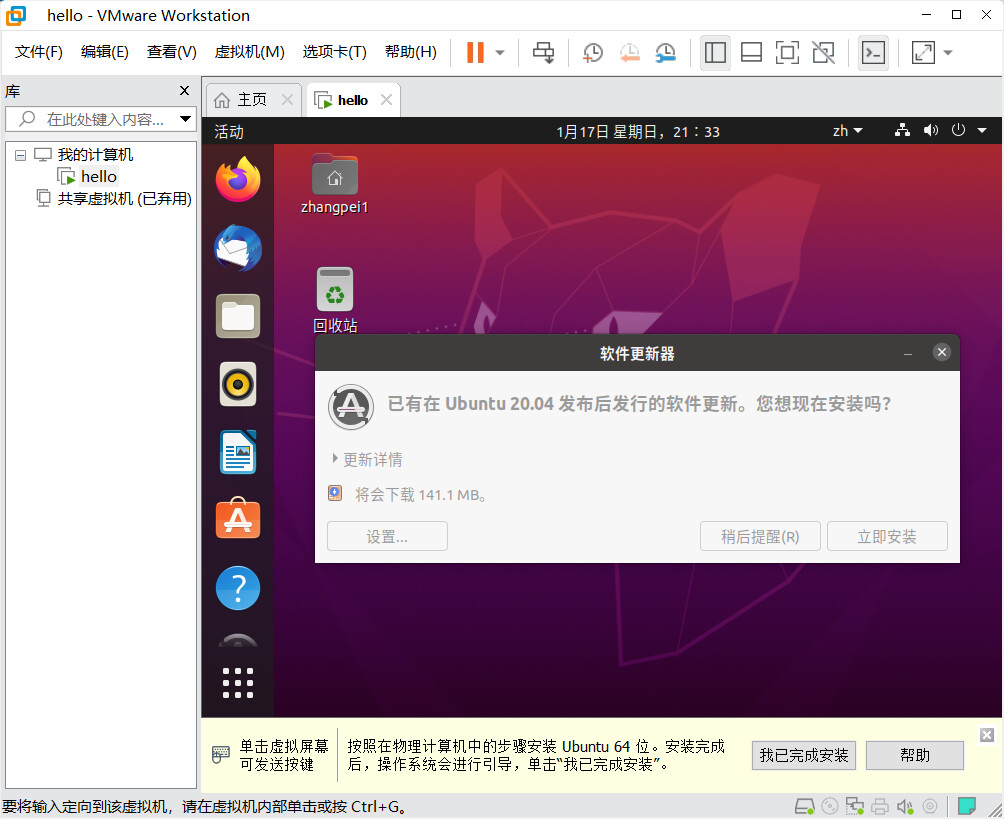Click 立即安装 to install updates

887,536
